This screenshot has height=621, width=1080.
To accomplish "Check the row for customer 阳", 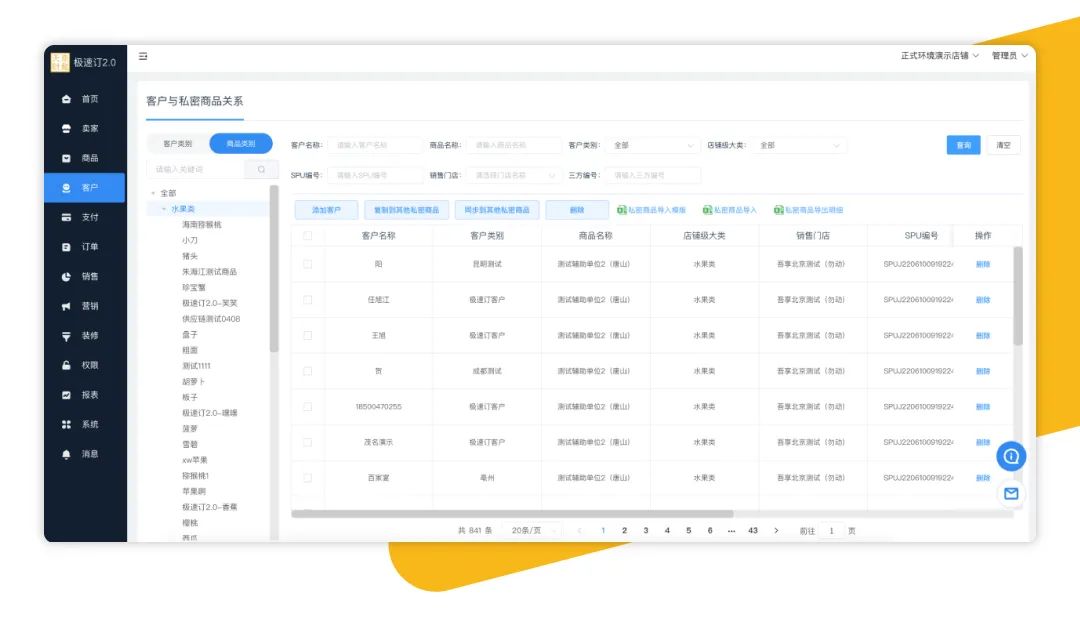I will click(x=307, y=264).
